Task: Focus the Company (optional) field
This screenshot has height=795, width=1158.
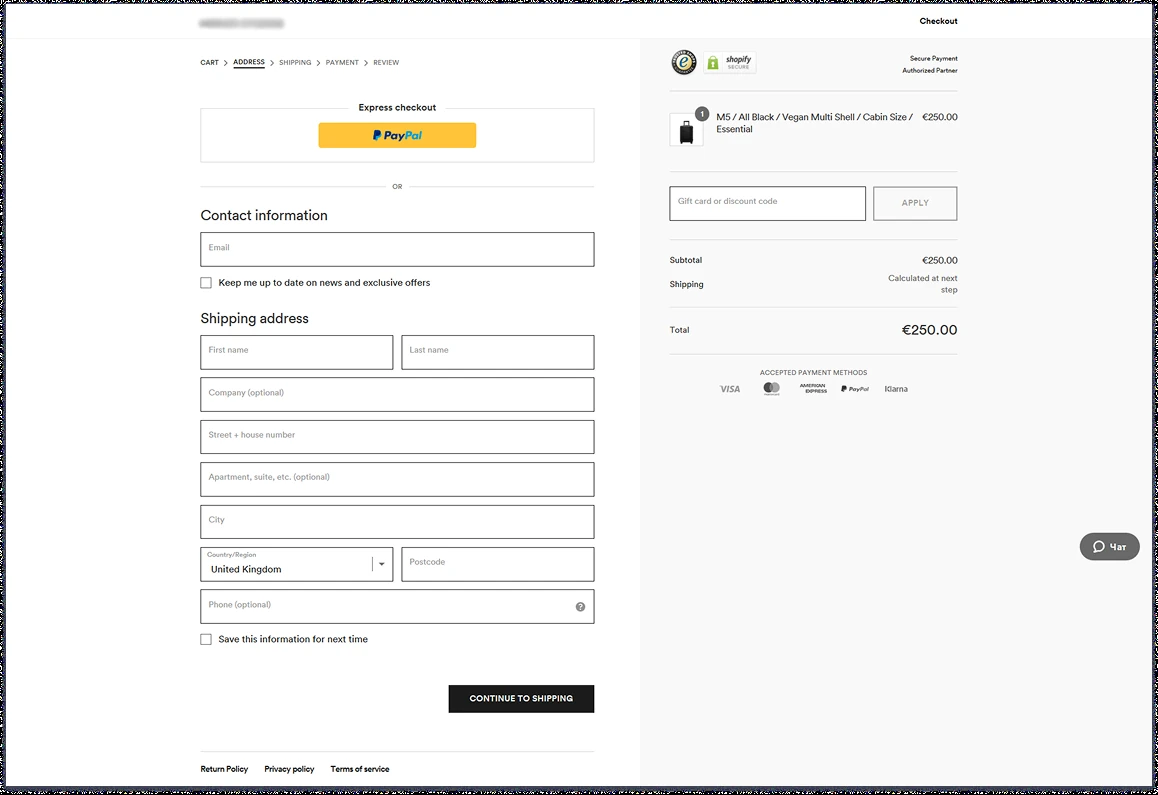Action: click(x=397, y=395)
